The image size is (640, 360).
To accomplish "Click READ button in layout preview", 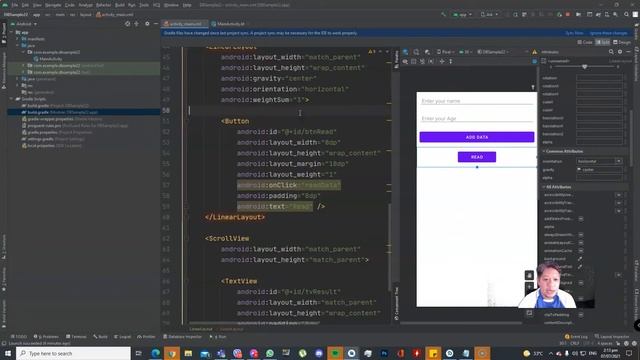I will point(477,157).
